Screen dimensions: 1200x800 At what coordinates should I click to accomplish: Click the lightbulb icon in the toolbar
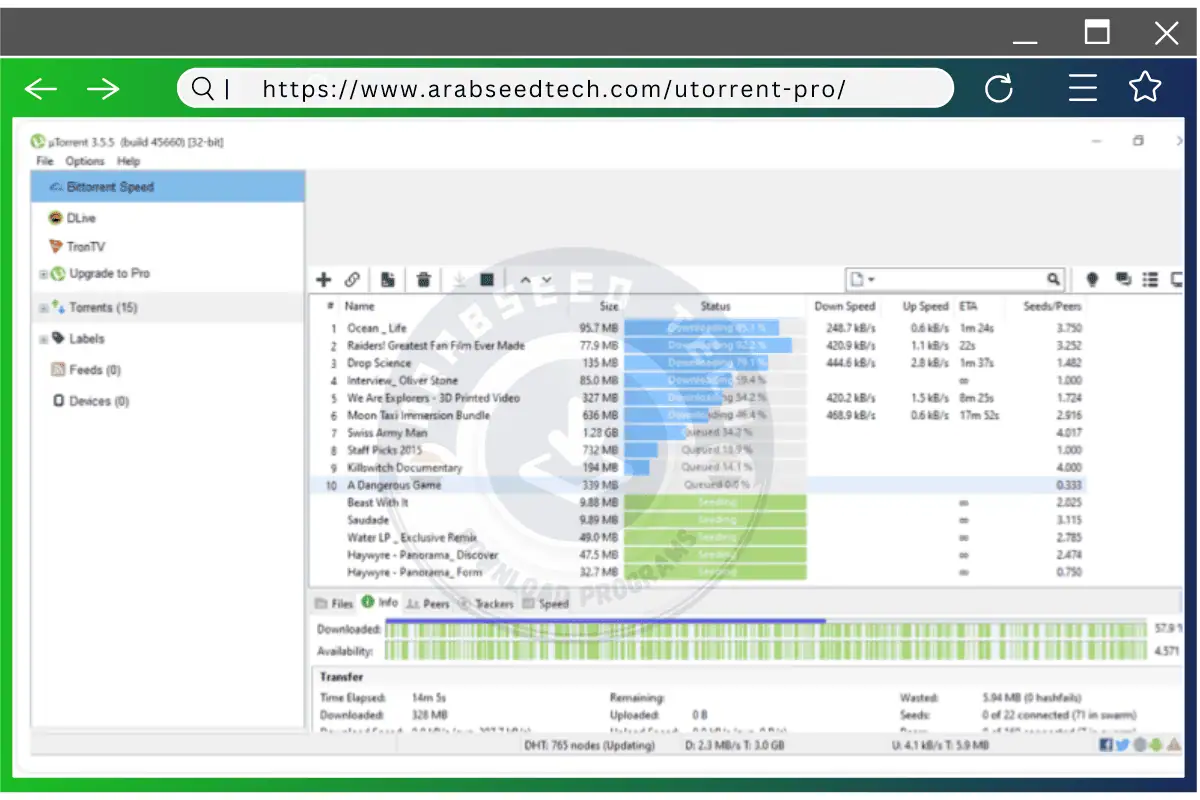click(1092, 280)
